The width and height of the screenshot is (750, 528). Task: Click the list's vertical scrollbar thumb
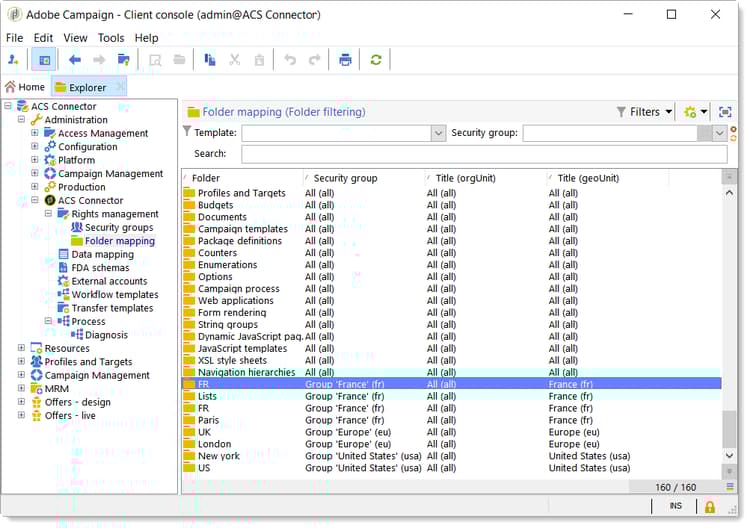click(729, 427)
